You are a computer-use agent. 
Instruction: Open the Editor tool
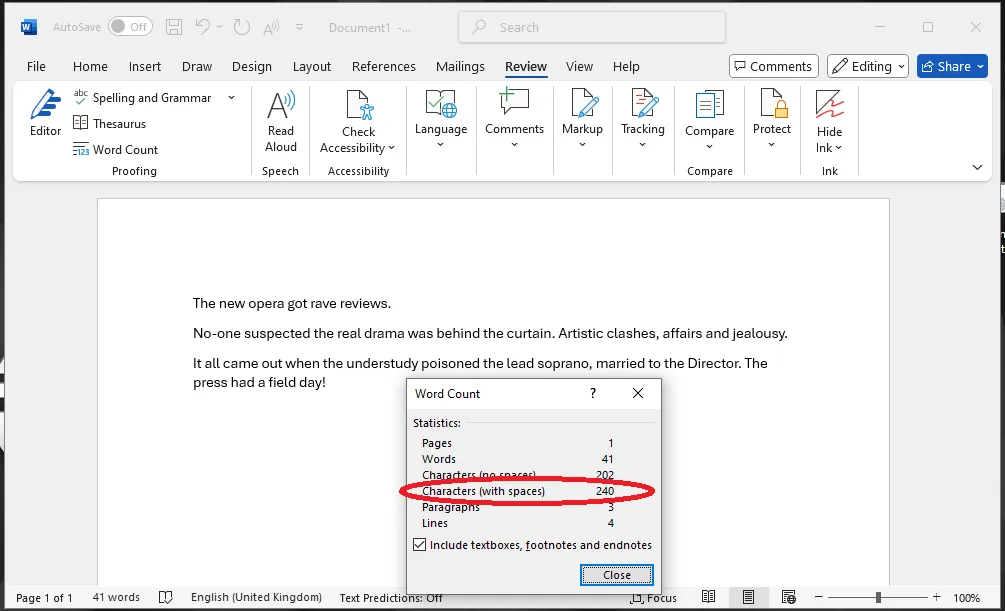point(46,113)
